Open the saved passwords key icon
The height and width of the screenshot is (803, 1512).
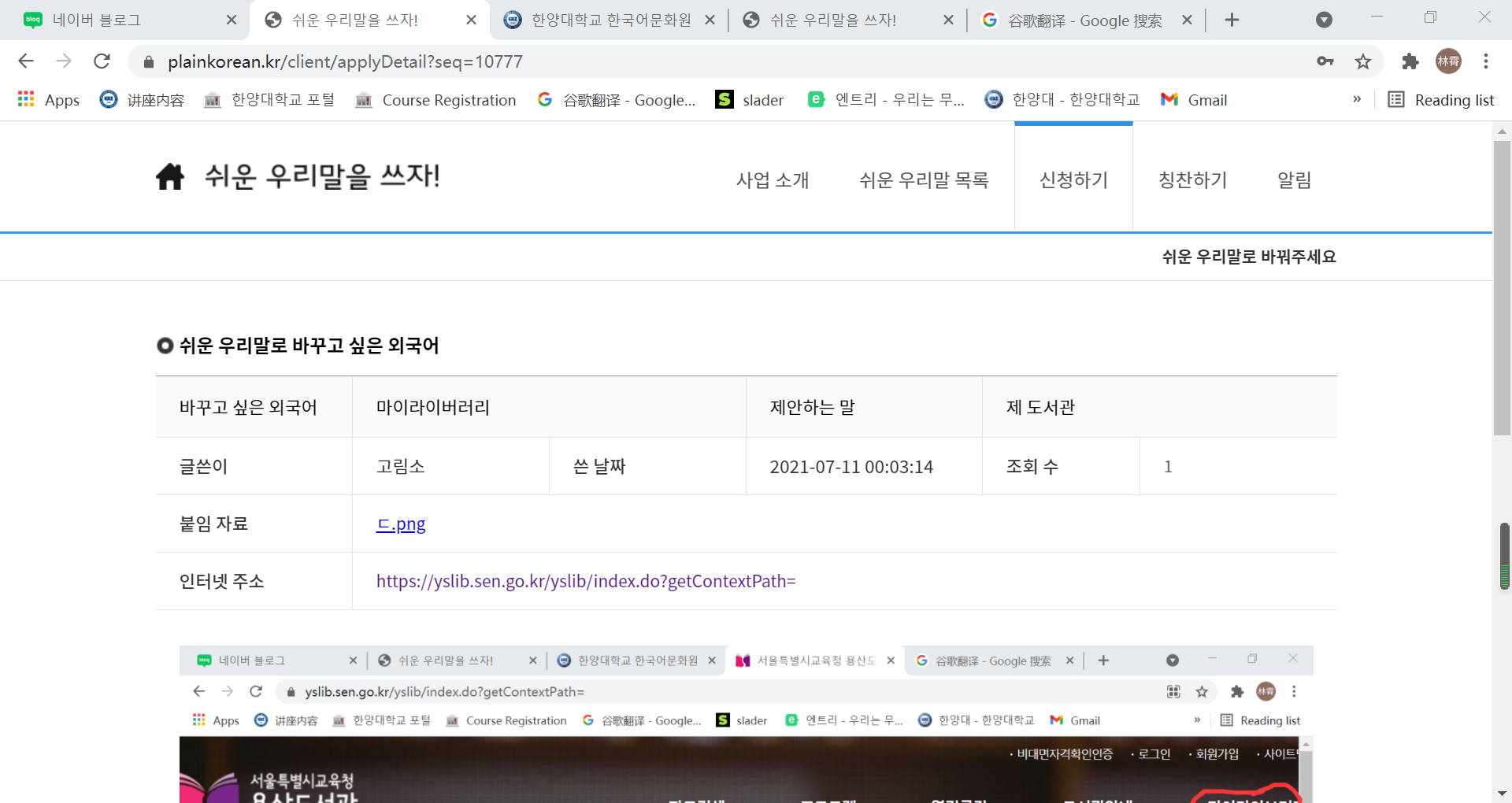pyautogui.click(x=1325, y=61)
